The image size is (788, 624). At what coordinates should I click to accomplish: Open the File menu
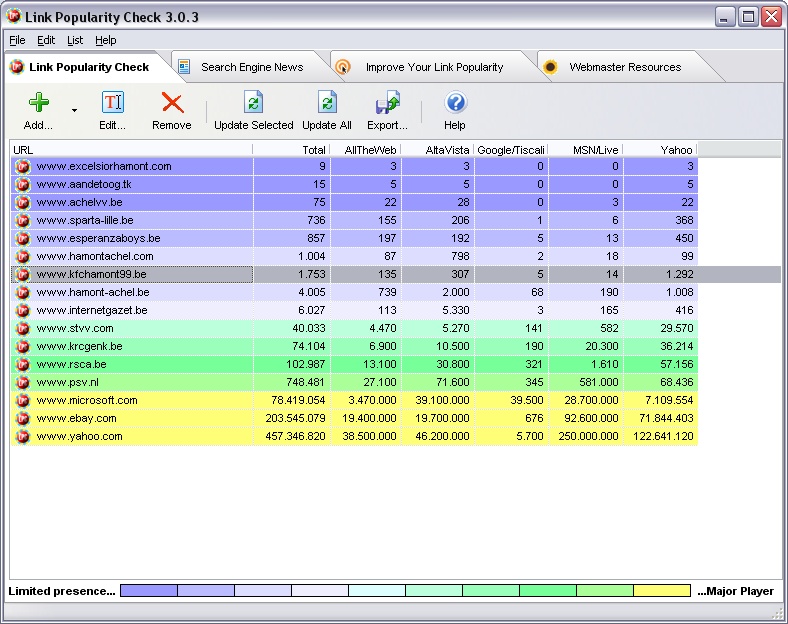[x=17, y=40]
